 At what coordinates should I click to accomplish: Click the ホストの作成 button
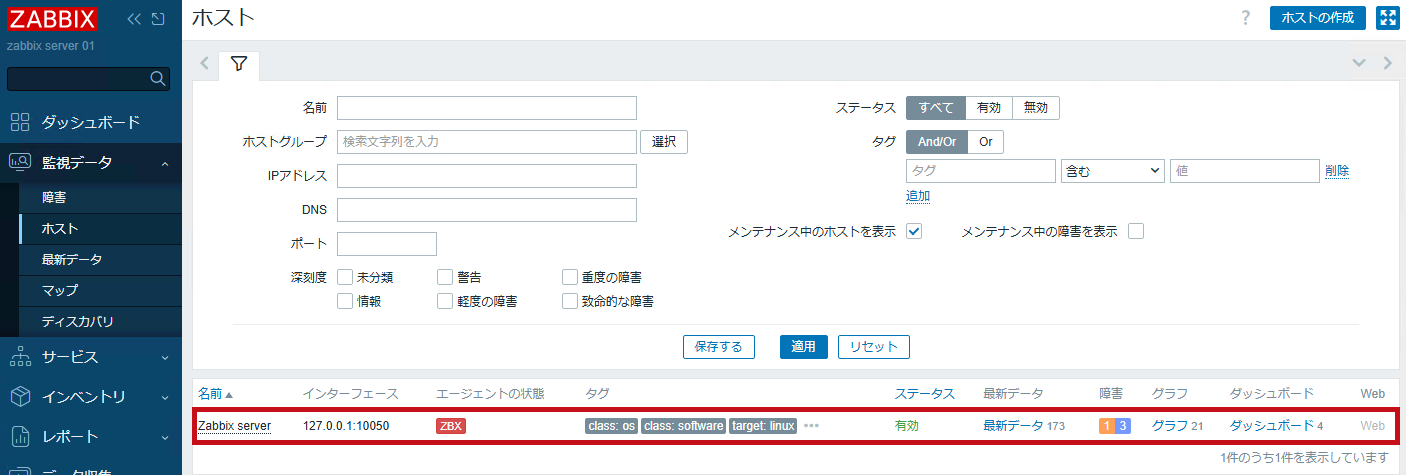(1317, 18)
